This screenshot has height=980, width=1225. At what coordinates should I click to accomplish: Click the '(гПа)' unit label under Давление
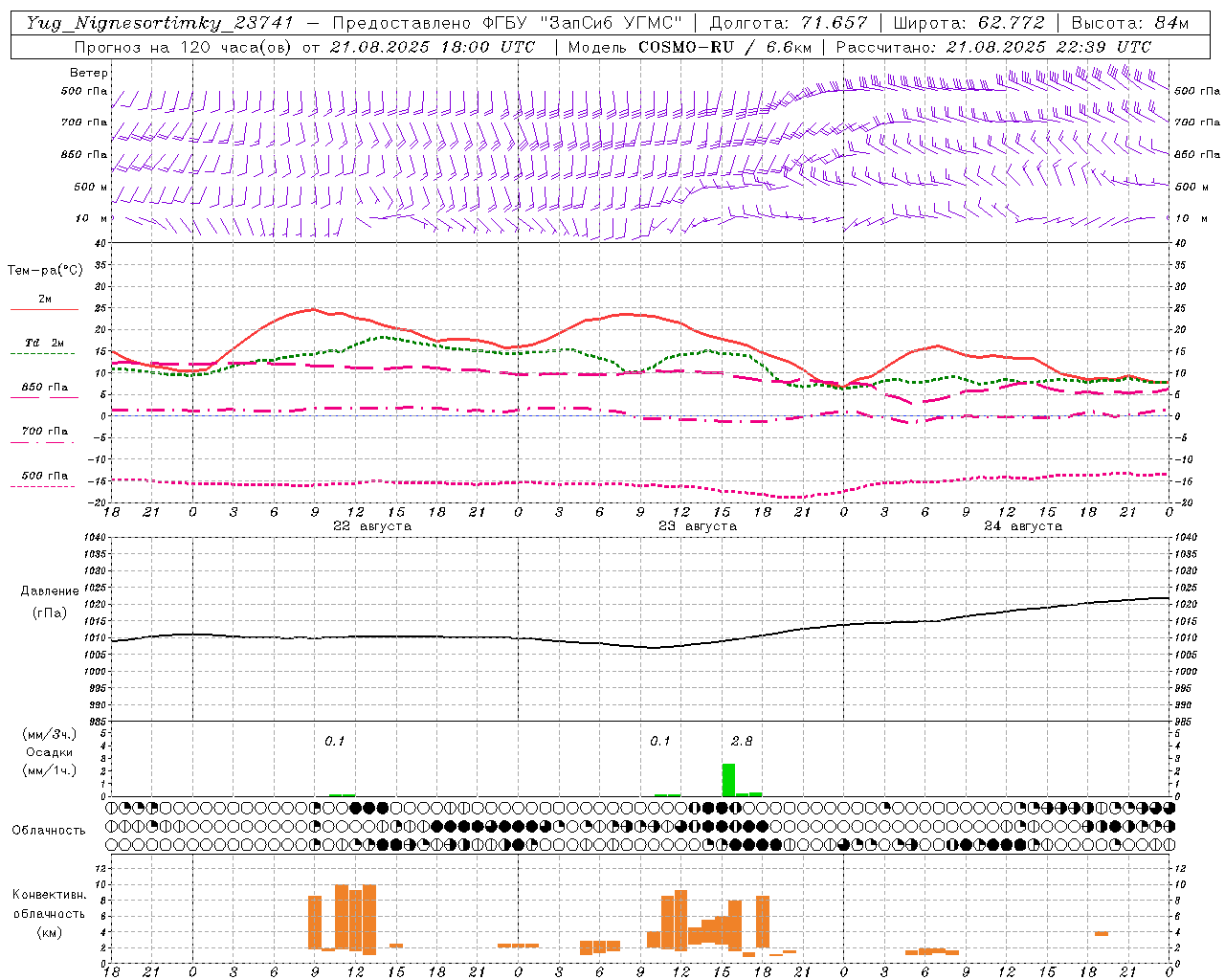pyautogui.click(x=50, y=612)
